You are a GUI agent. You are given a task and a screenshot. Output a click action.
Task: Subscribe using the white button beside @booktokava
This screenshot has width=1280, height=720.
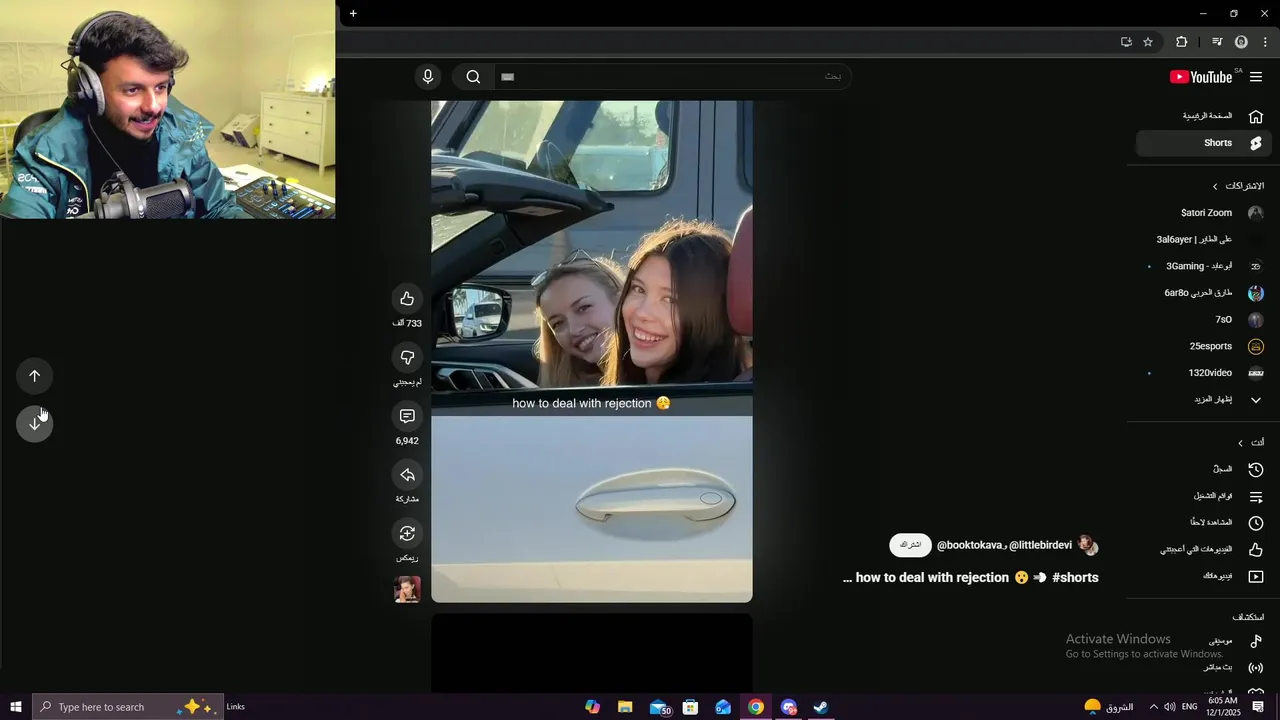click(x=910, y=545)
